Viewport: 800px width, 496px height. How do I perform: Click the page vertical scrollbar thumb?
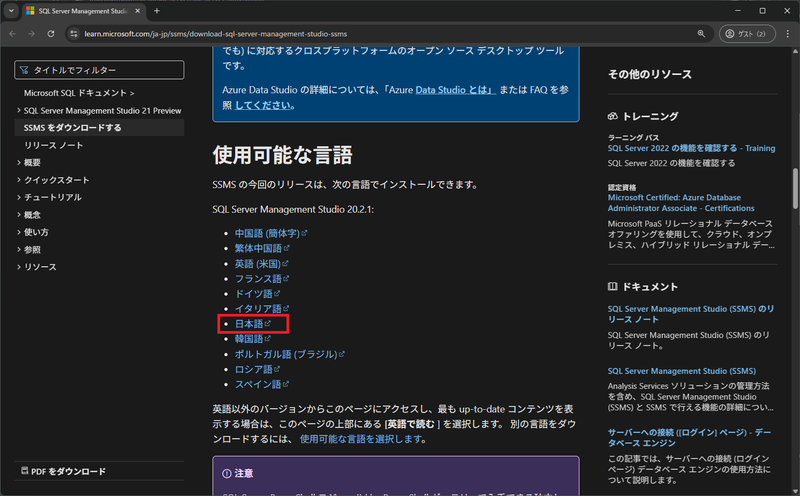795,189
